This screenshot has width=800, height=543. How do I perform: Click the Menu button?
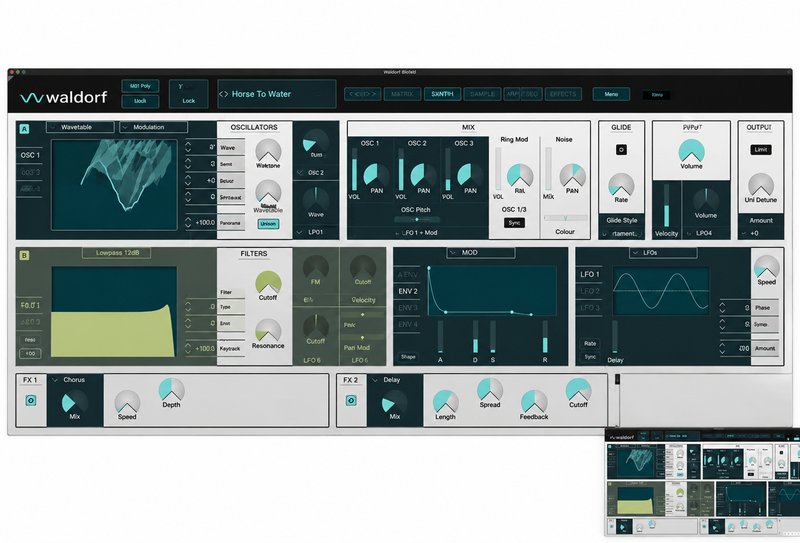[x=611, y=94]
